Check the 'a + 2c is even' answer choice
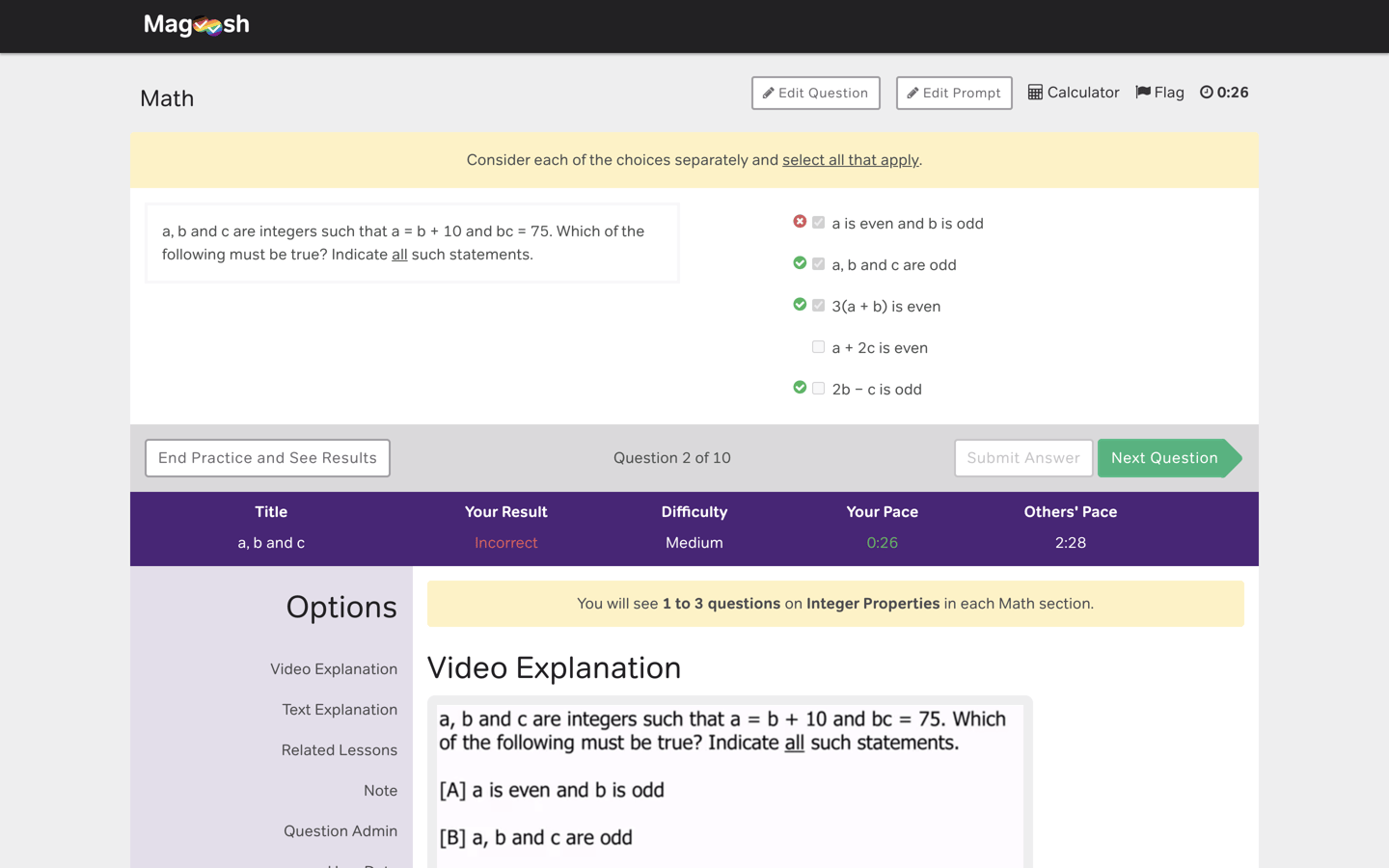Image resolution: width=1389 pixels, height=868 pixels. coord(818,346)
